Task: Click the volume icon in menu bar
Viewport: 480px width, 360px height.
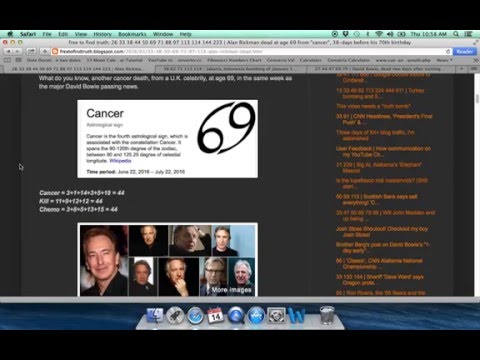Action: [x=390, y=34]
